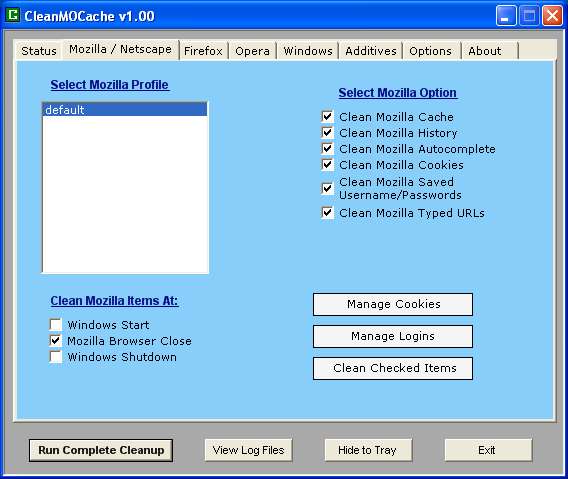Image resolution: width=568 pixels, height=479 pixels.
Task: Select the default profile in the list
Action: pos(125,110)
